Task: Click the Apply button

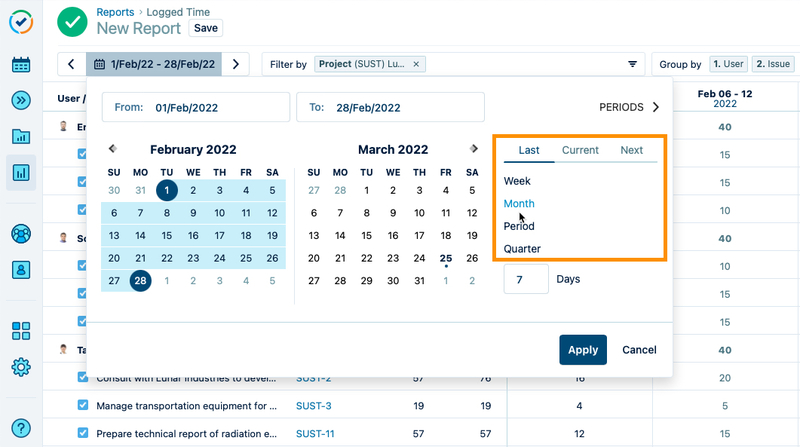Action: pyautogui.click(x=582, y=350)
